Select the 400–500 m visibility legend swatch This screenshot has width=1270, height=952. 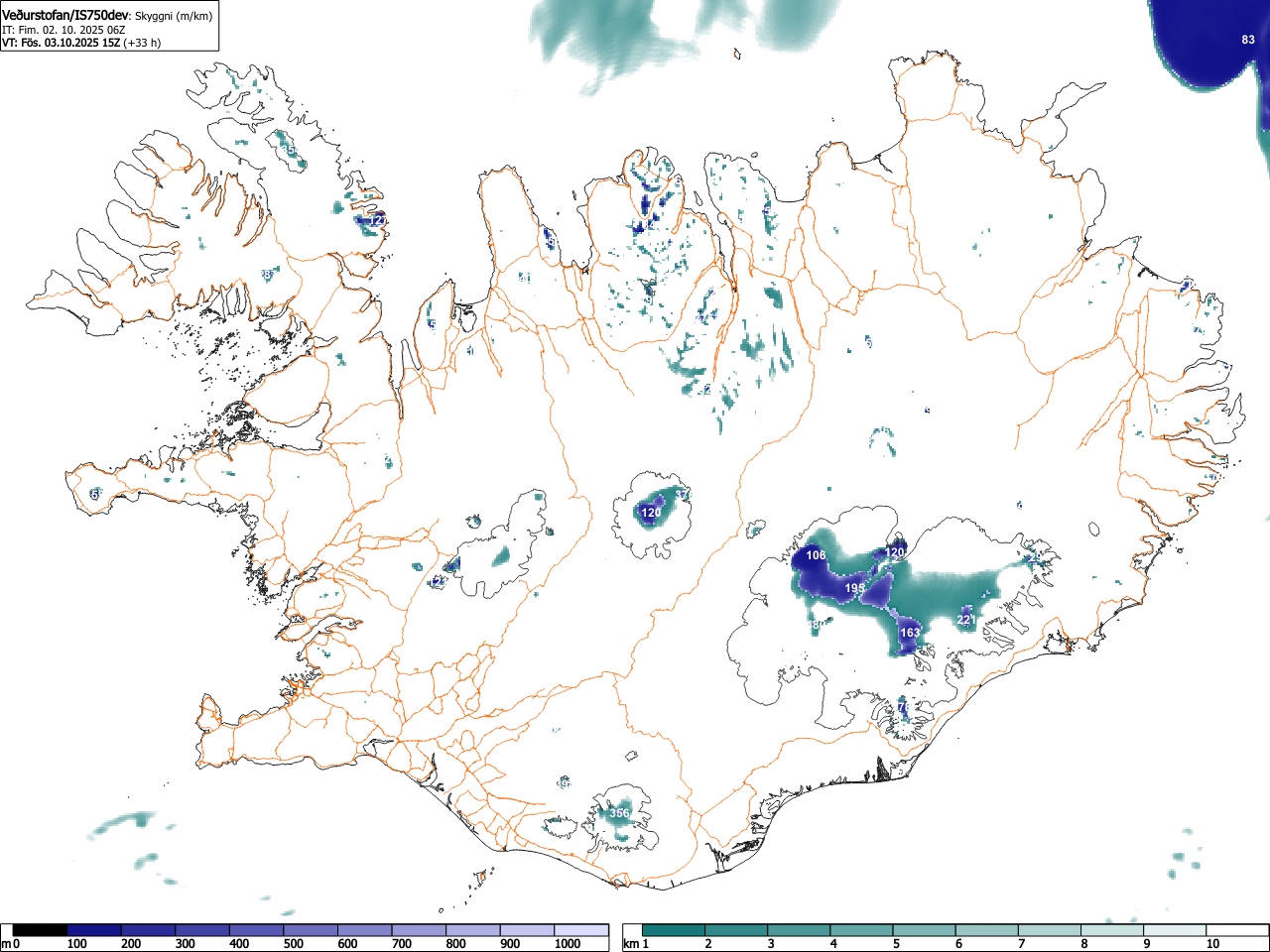(257, 930)
